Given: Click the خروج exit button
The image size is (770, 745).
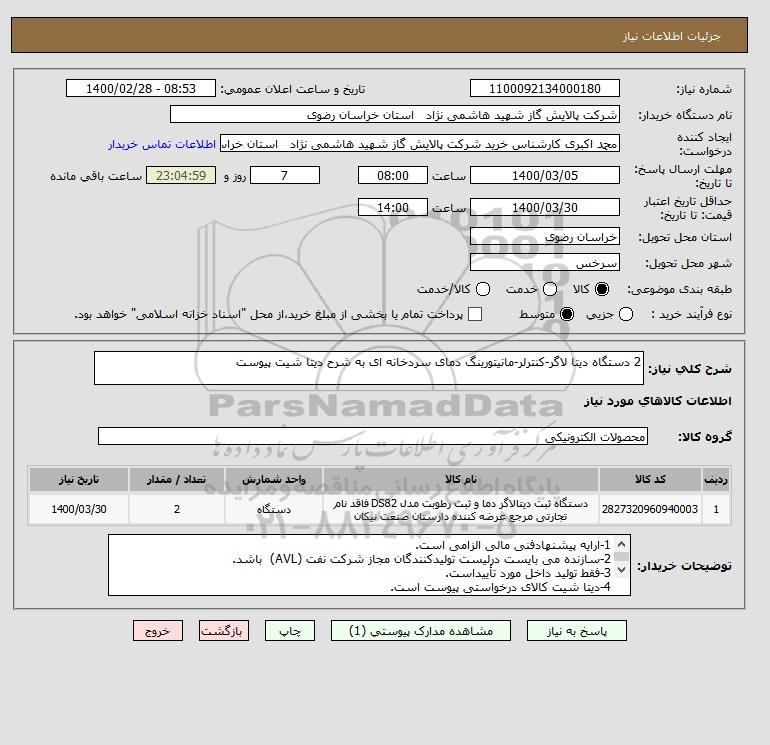Looking at the screenshot, I should (158, 631).
